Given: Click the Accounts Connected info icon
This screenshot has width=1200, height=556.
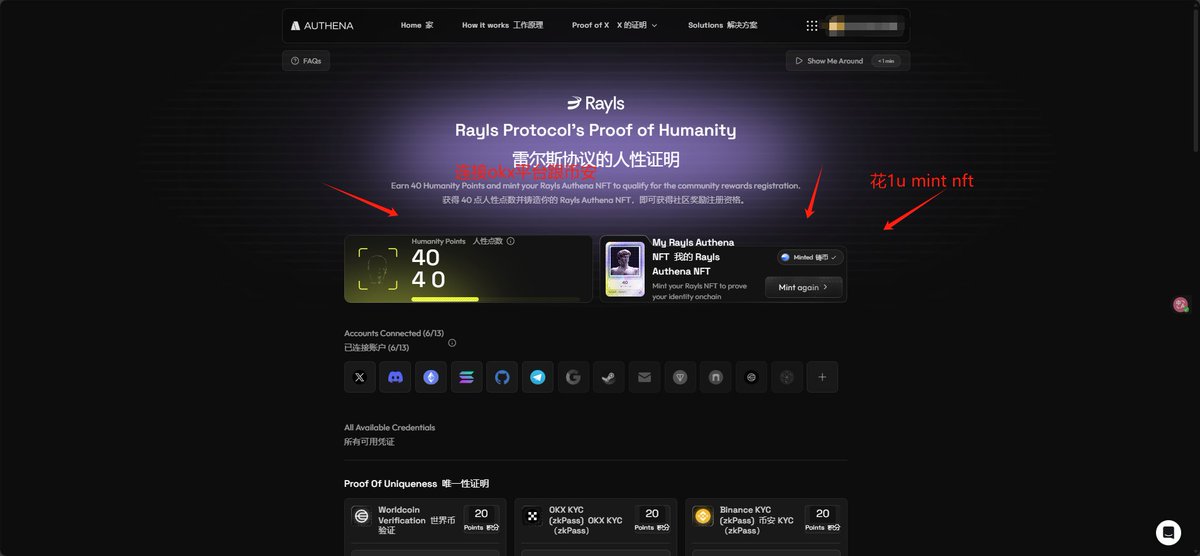Looking at the screenshot, I should click(452, 343).
